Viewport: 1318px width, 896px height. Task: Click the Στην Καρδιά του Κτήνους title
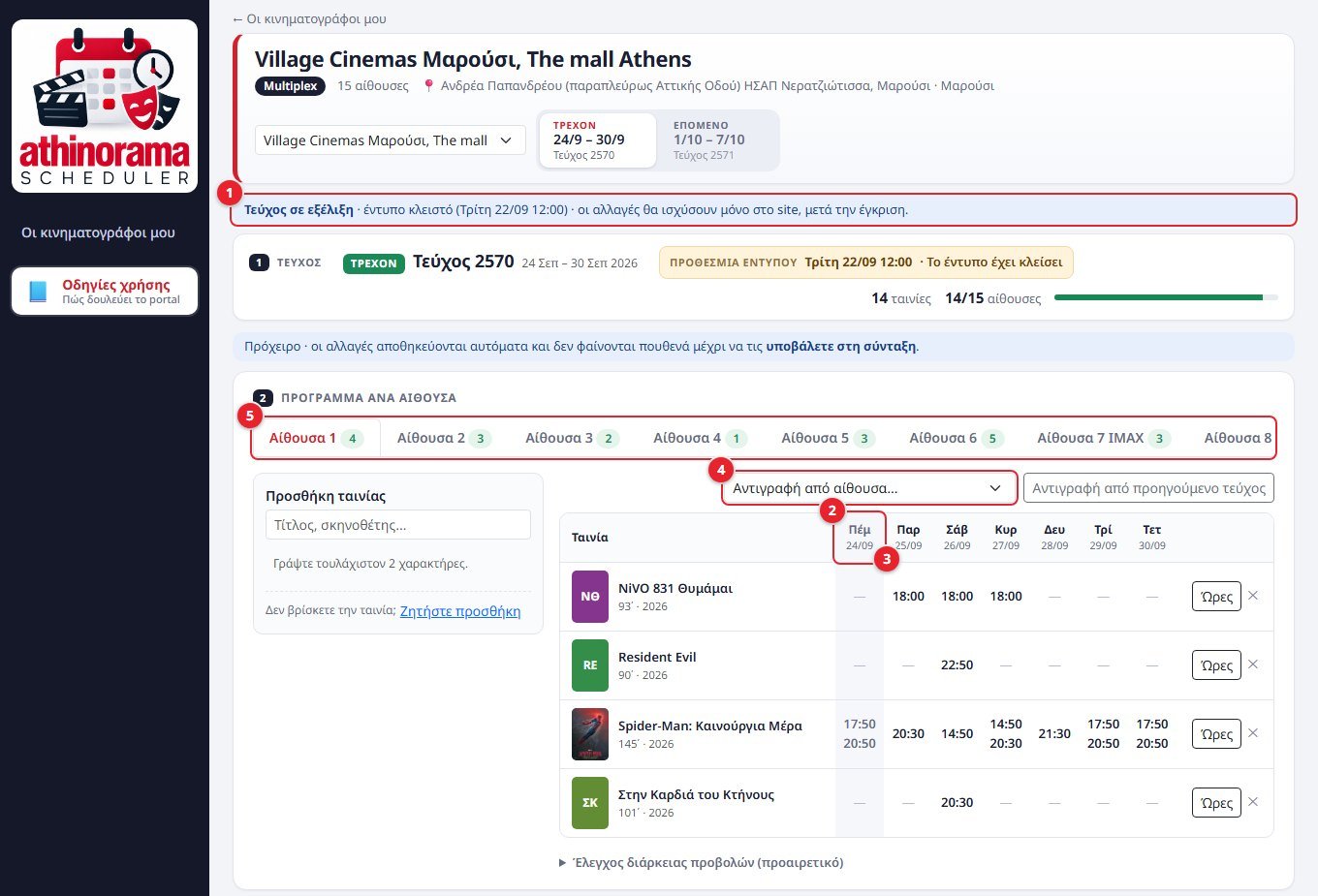[696, 794]
